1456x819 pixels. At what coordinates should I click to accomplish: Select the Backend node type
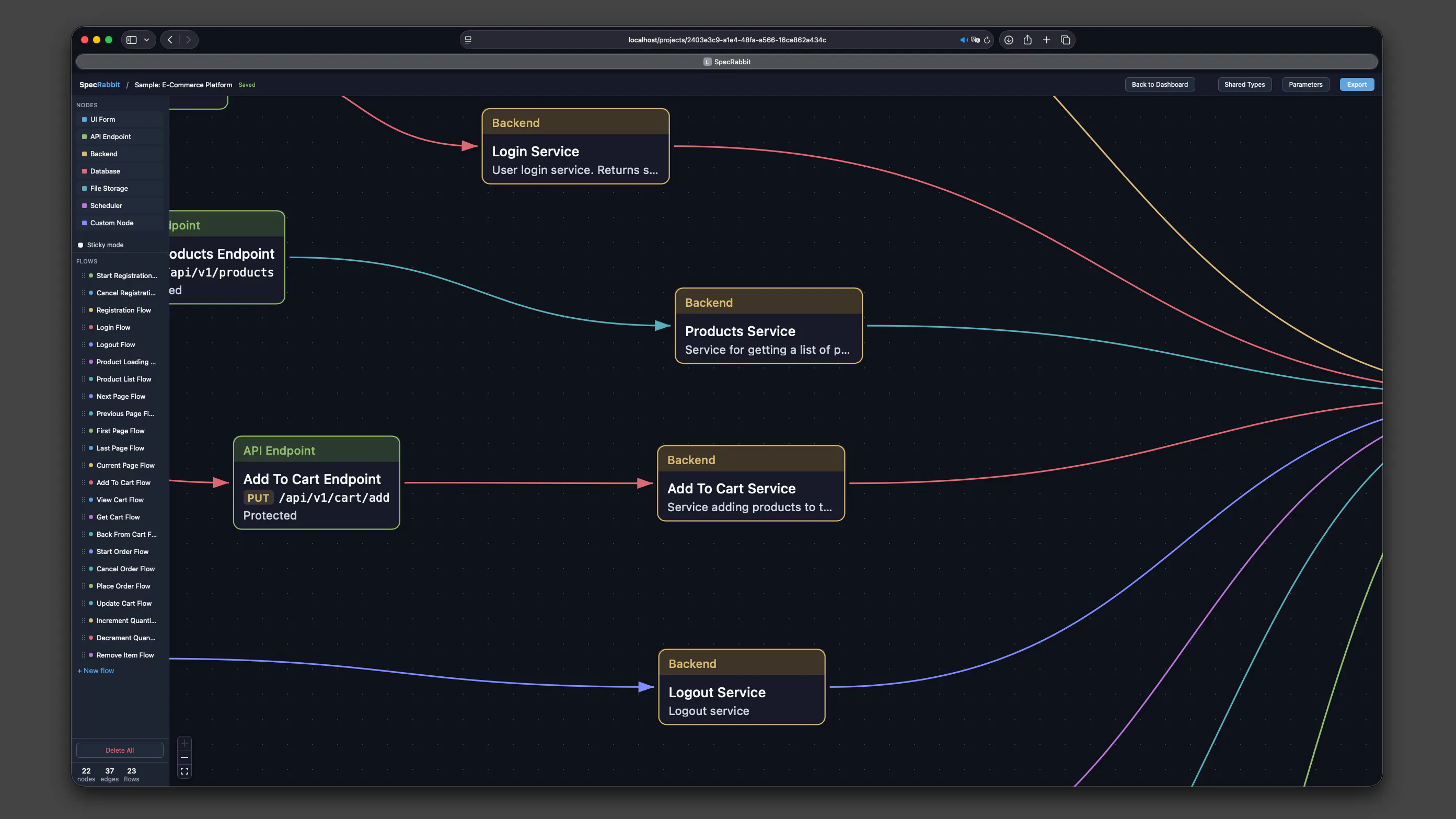pyautogui.click(x=120, y=154)
